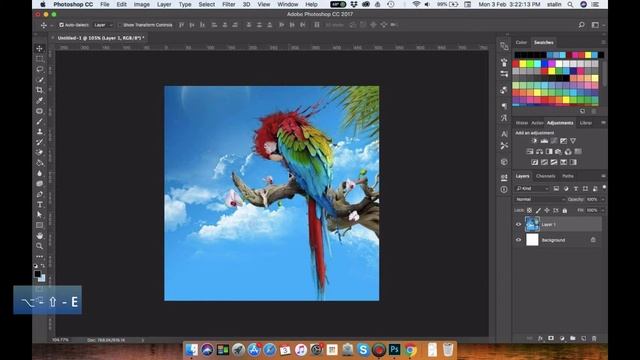This screenshot has height=360, width=640.
Task: Select the Pen tool
Action: (x=40, y=194)
